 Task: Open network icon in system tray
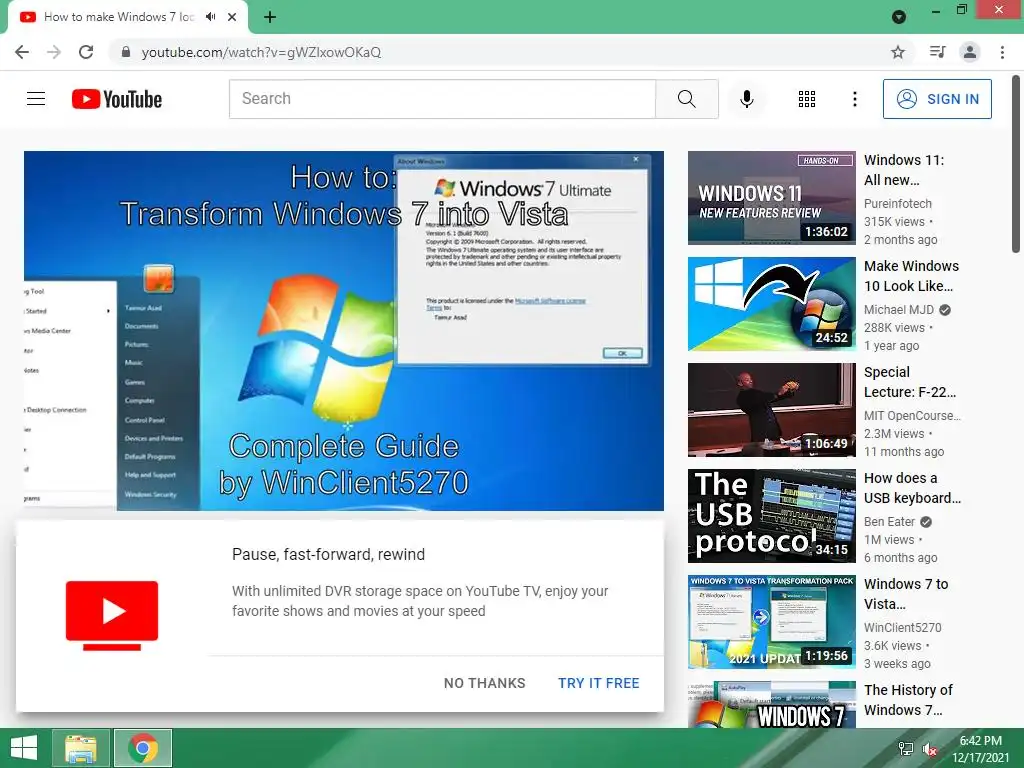pos(905,749)
